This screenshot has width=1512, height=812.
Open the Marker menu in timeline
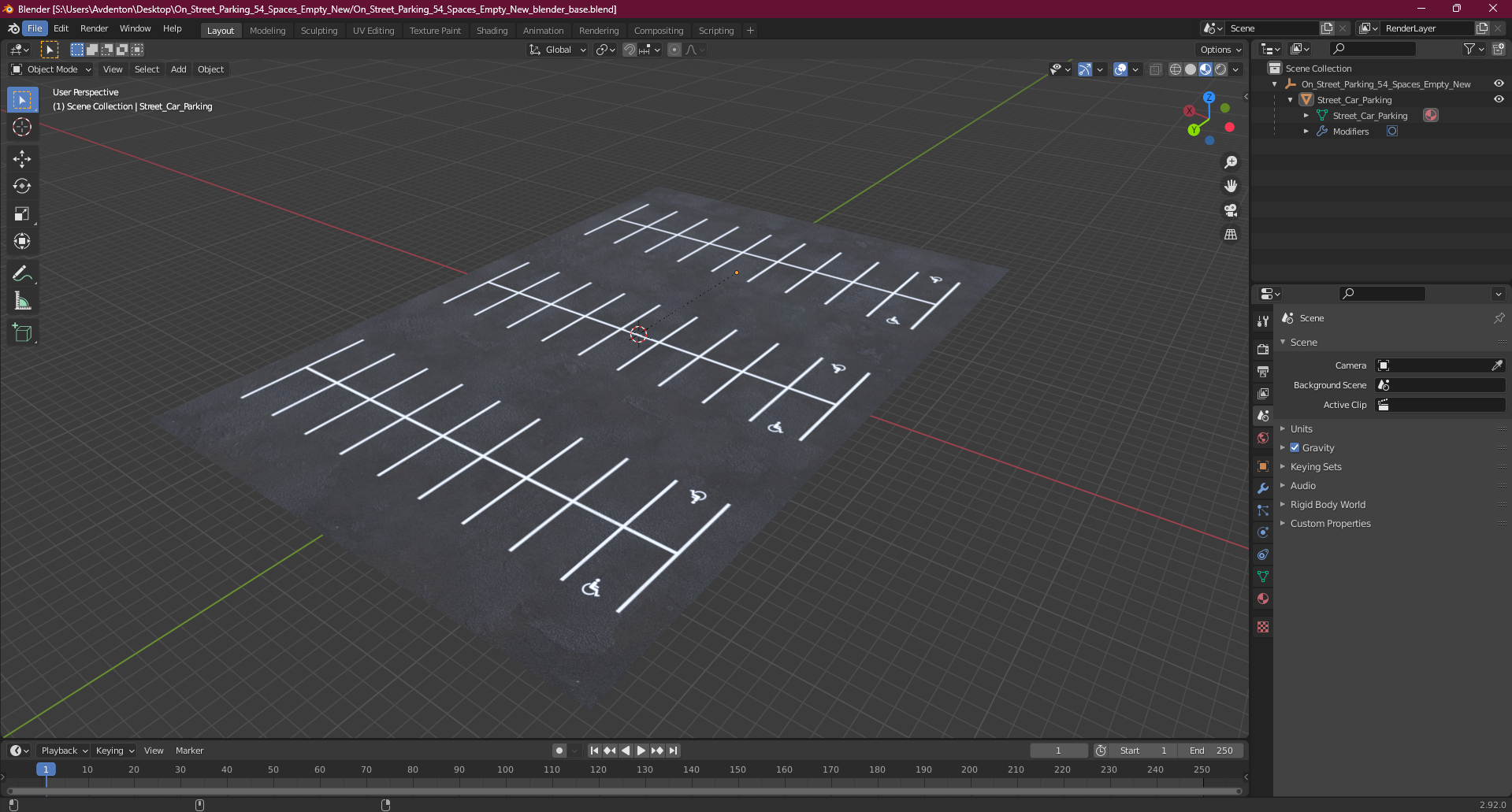click(189, 751)
